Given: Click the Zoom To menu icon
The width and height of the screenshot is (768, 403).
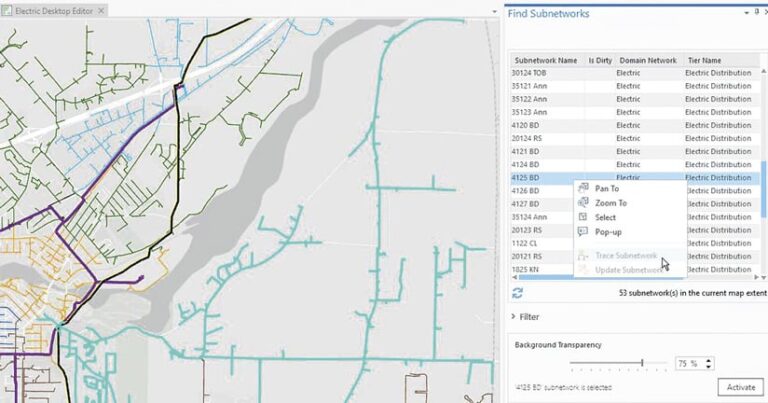Looking at the screenshot, I should click(583, 202).
